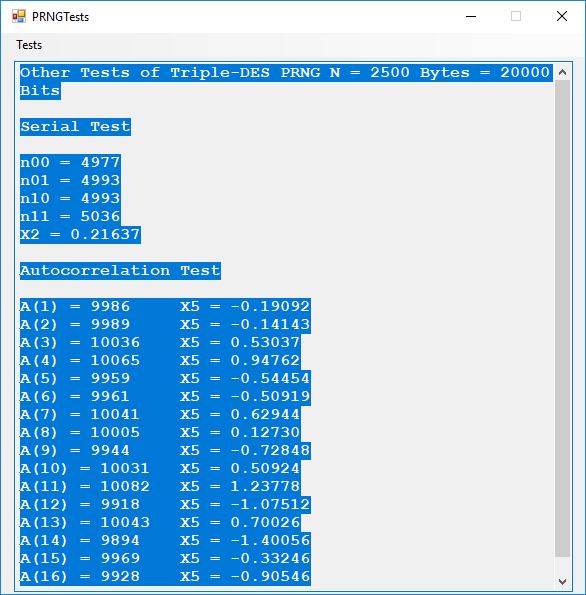586x595 pixels.
Task: Click the 'A(4) = 10065' entry
Action: 80,360
